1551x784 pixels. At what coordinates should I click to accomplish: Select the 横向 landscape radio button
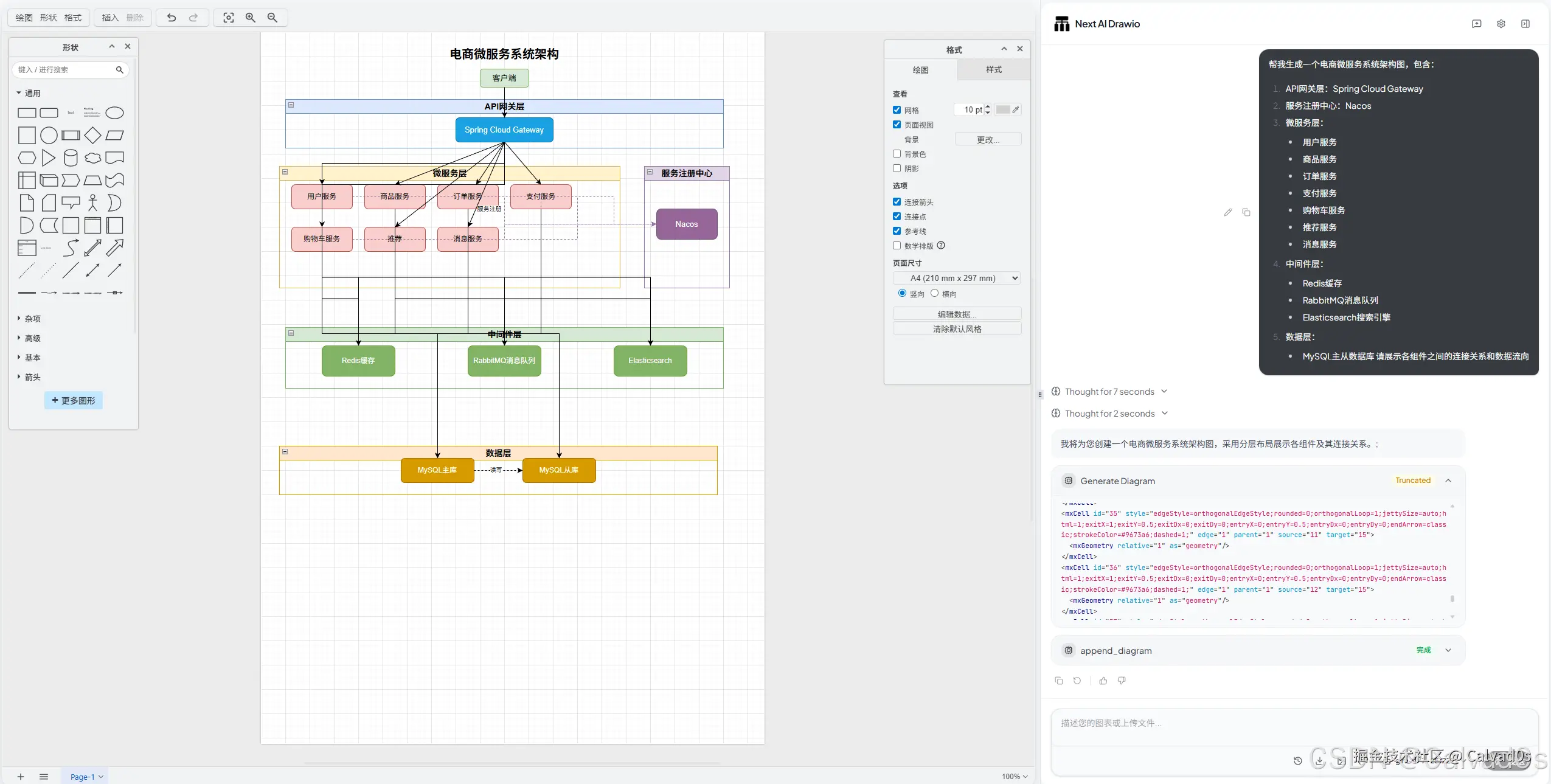(x=934, y=293)
